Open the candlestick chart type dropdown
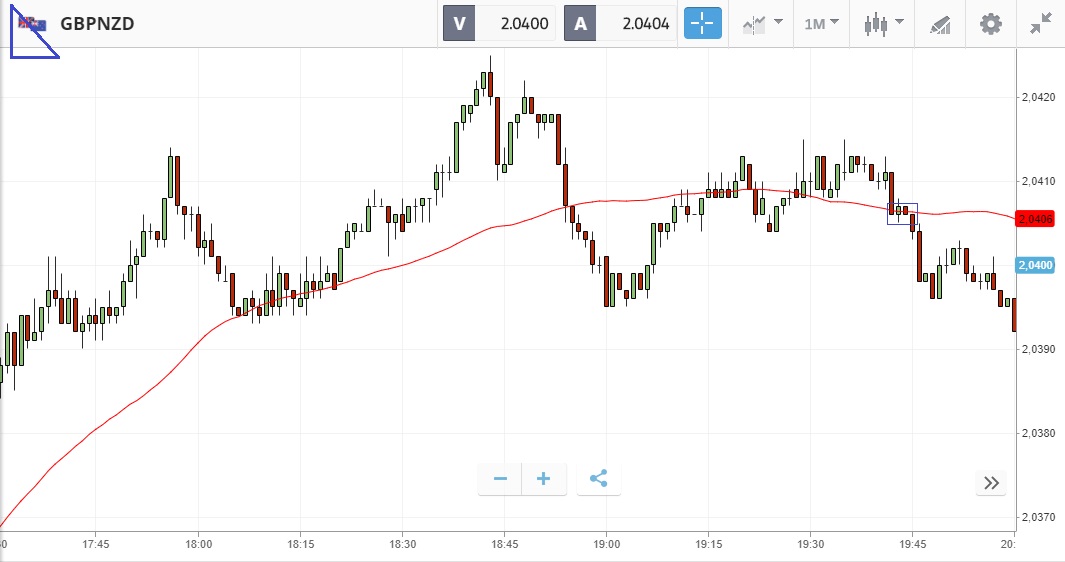 click(x=884, y=24)
